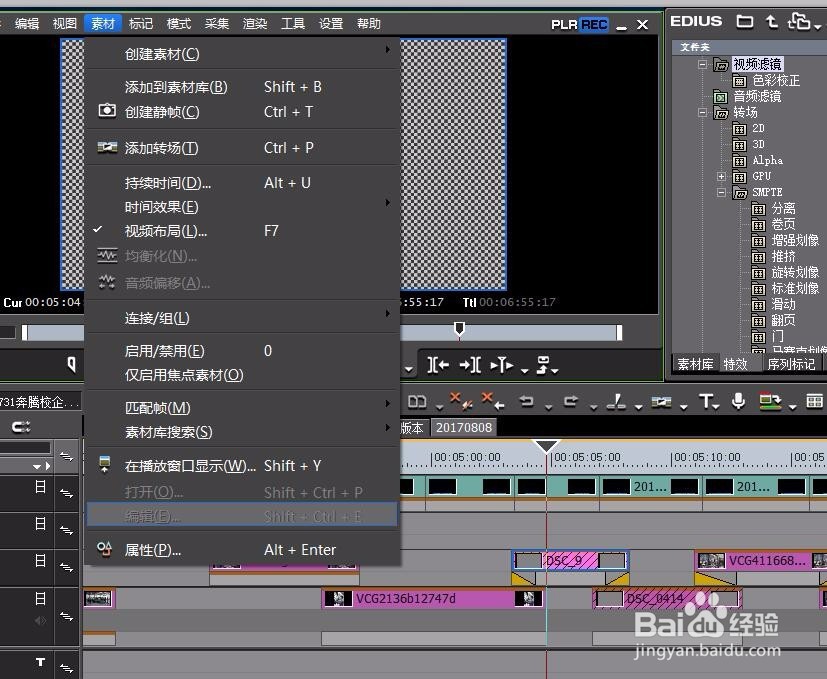Toggle the speaker icon on the VCG2136b12747d track
This screenshot has height=679, width=827.
click(x=40, y=621)
